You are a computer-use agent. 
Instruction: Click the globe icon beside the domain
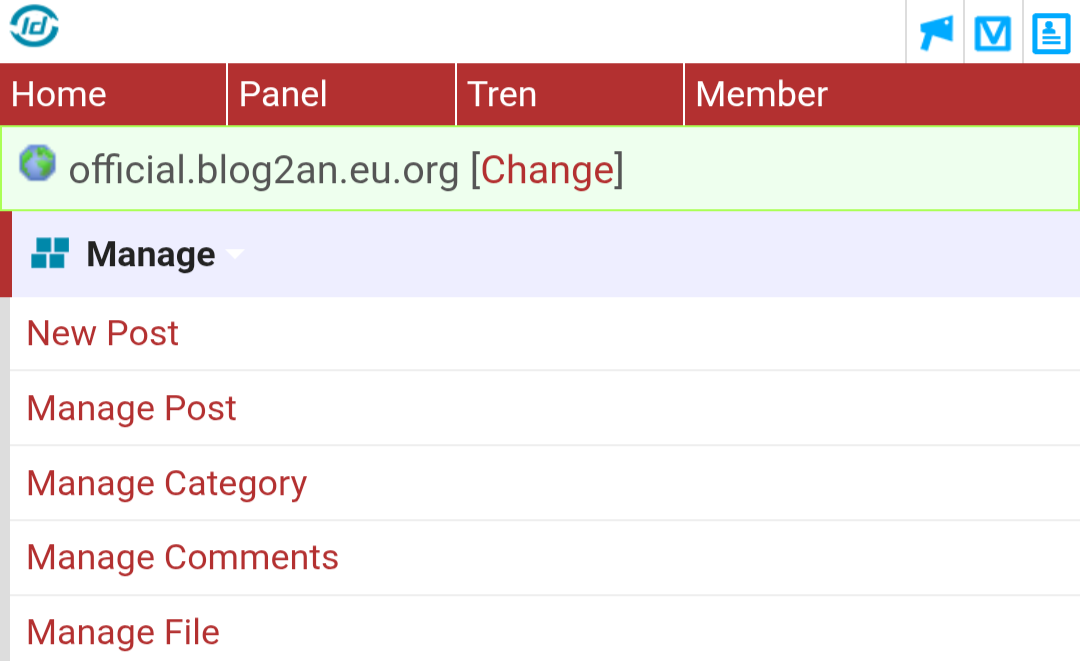[x=38, y=163]
